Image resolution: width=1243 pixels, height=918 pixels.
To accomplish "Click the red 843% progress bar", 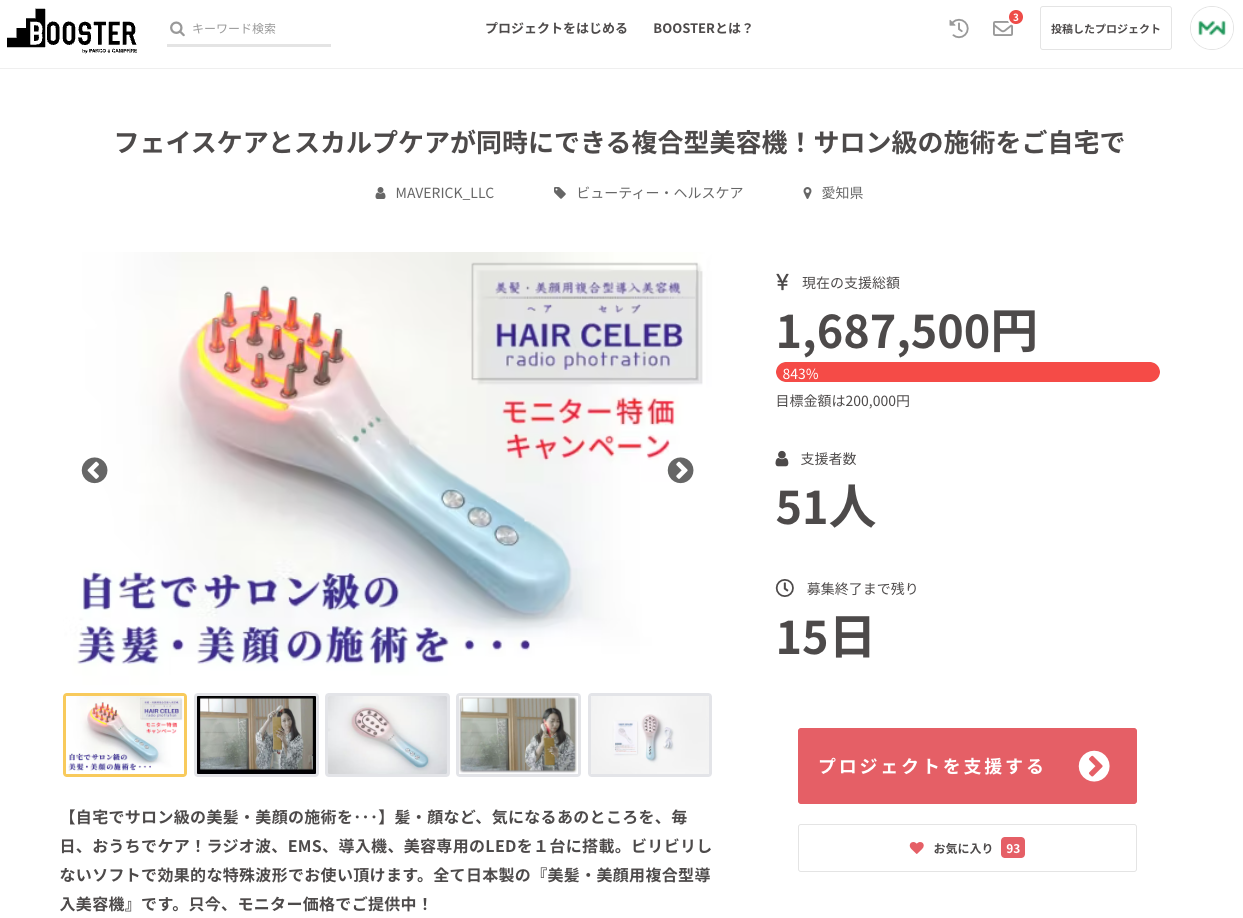I will pos(967,372).
